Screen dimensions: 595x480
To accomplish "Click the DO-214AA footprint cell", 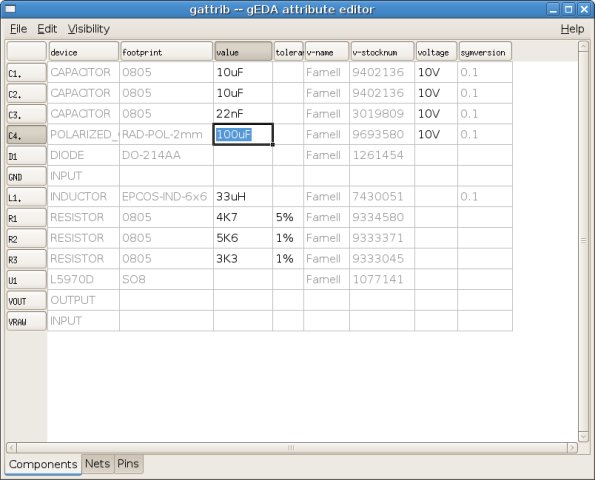I will tap(166, 155).
